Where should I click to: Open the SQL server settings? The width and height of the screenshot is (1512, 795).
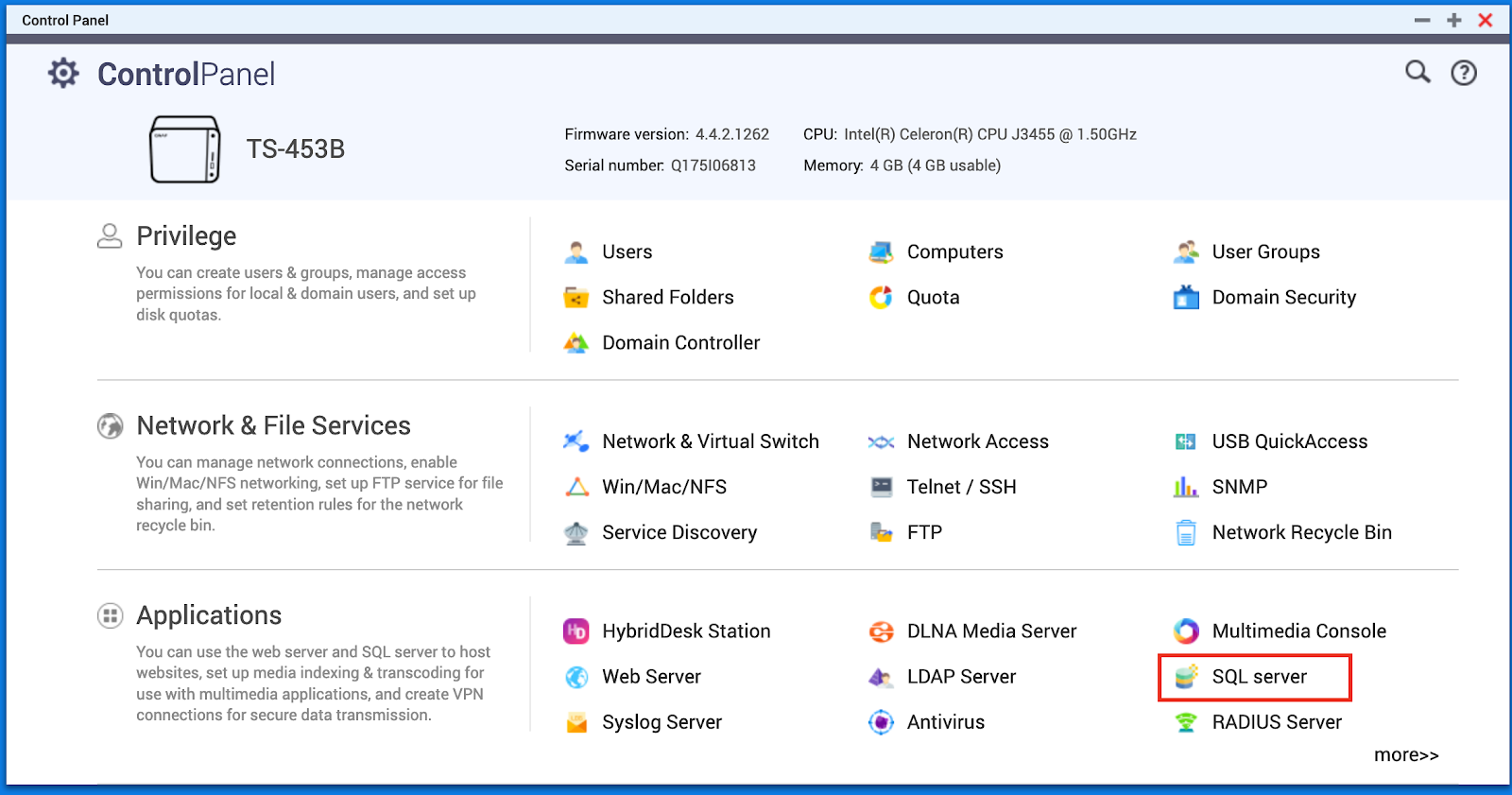pos(1258,677)
